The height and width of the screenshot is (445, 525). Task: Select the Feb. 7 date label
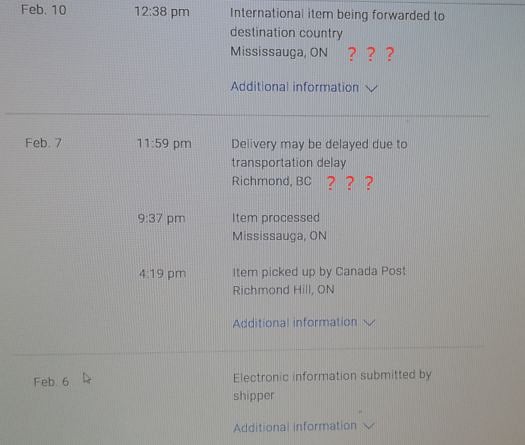tap(44, 143)
